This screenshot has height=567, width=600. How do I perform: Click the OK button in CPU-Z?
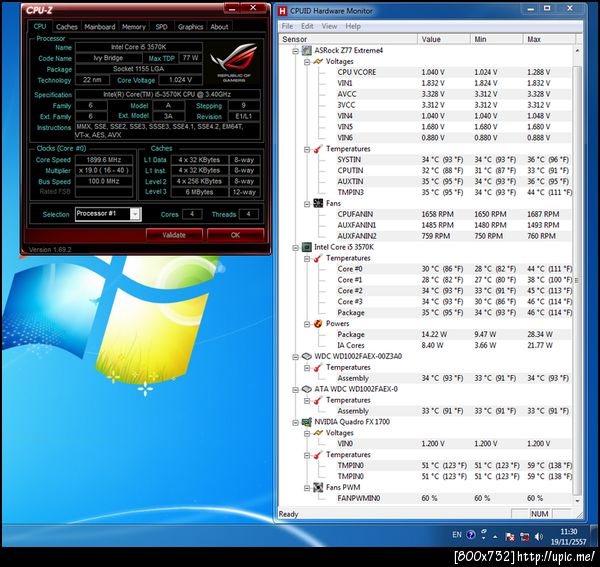pos(235,235)
